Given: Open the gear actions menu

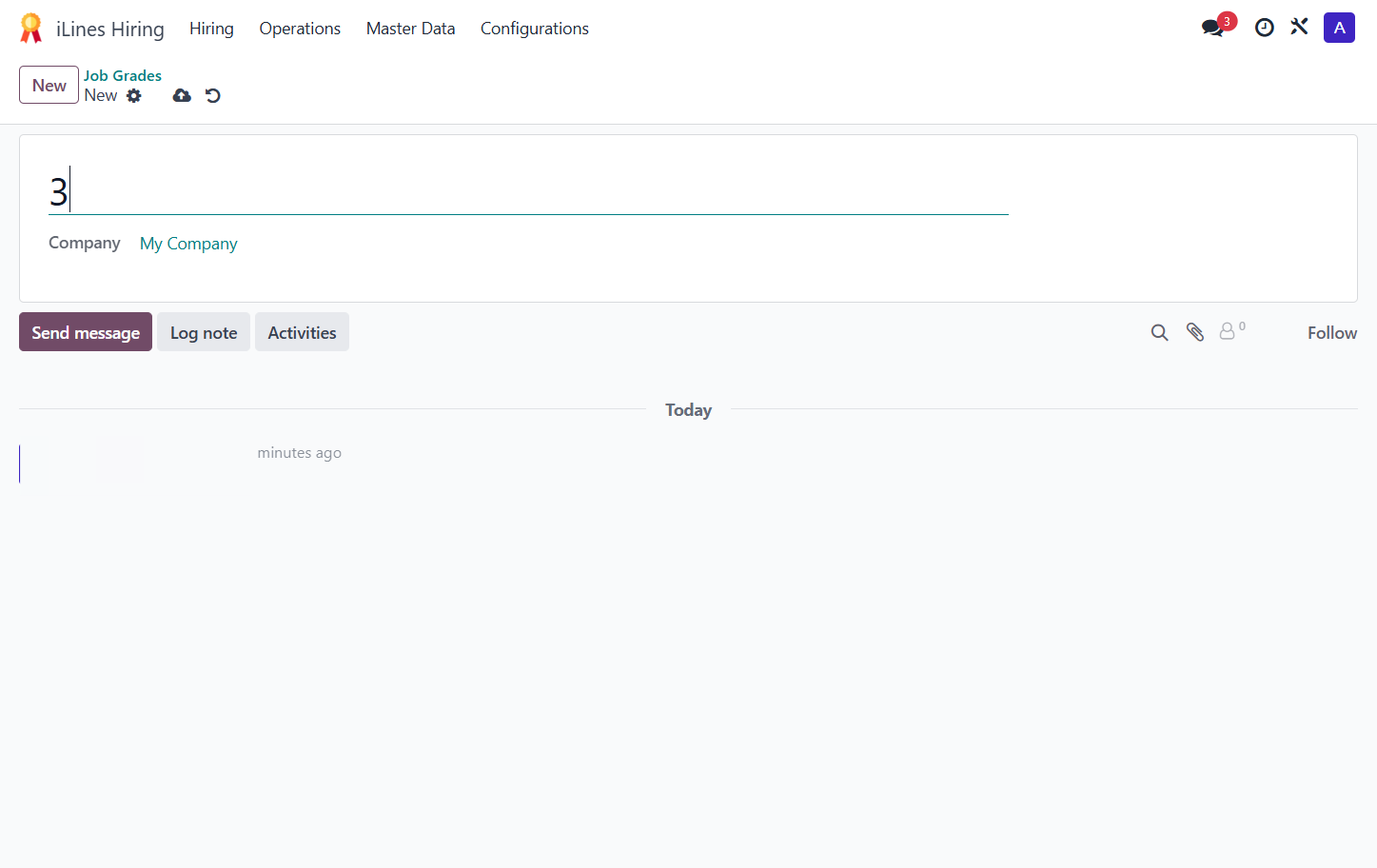Looking at the screenshot, I should (x=134, y=95).
